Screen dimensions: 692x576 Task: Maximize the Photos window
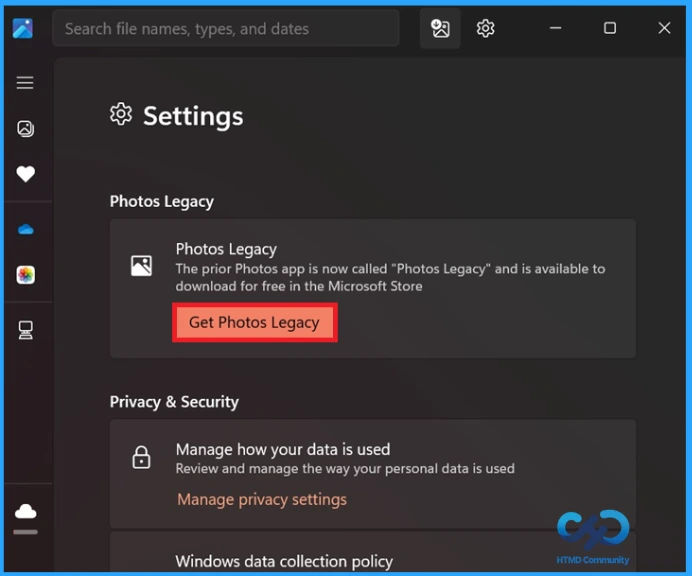pyautogui.click(x=609, y=28)
